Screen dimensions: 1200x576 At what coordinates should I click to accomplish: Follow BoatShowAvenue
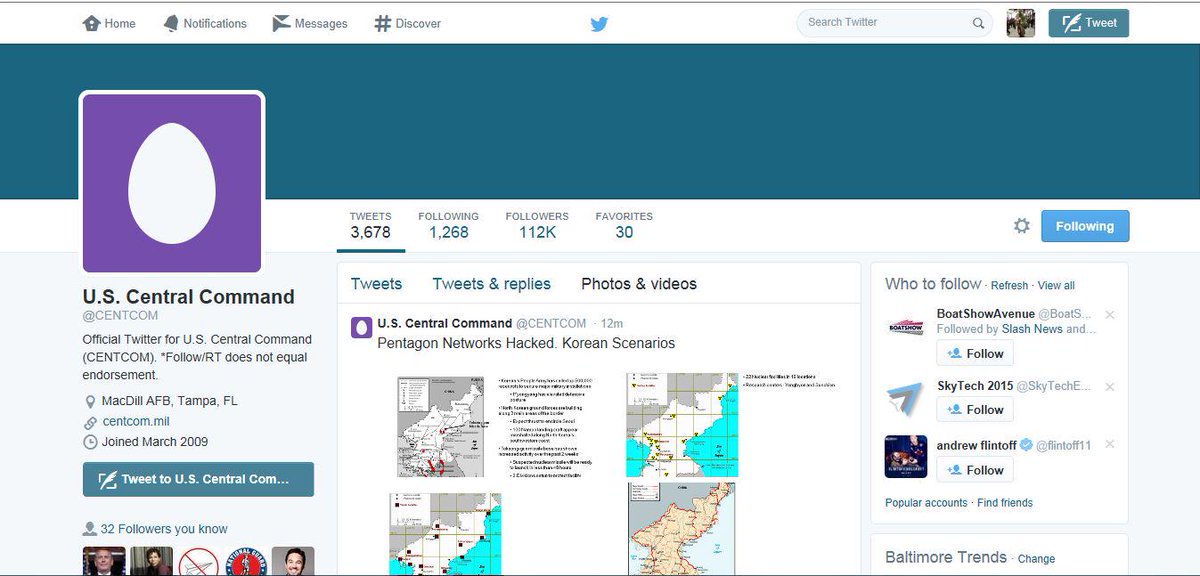pos(974,353)
